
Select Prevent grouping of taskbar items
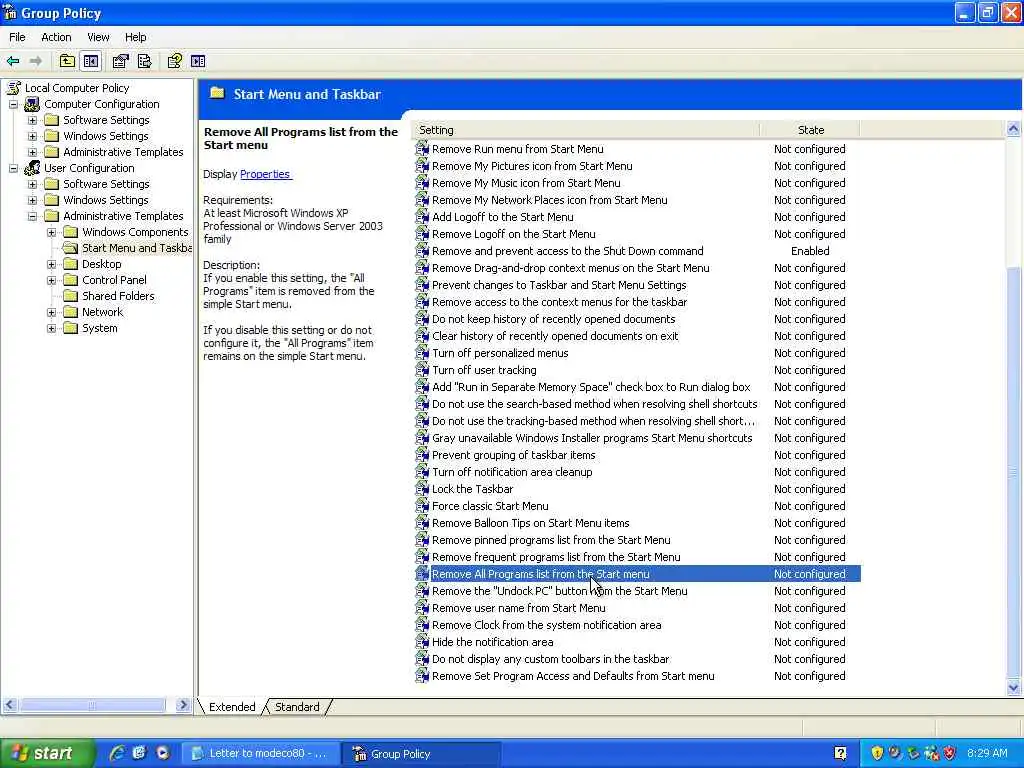click(x=513, y=455)
